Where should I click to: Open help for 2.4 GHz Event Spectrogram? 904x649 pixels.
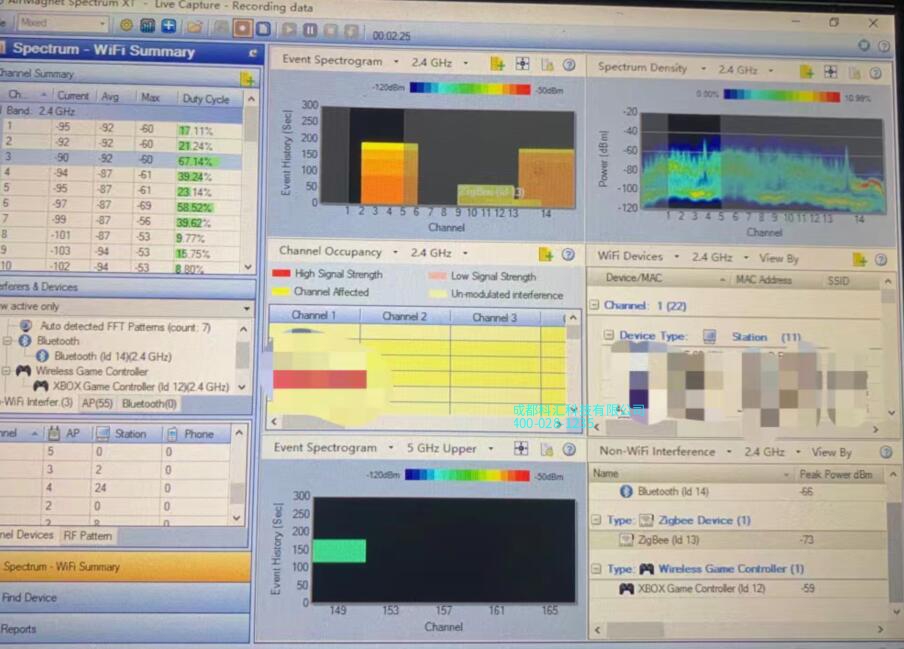[x=569, y=65]
